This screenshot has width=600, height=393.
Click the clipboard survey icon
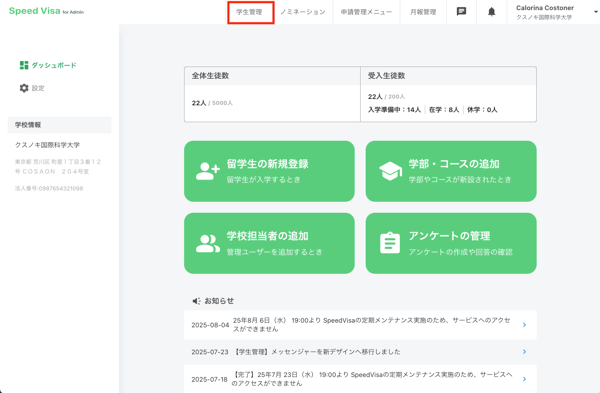coord(390,243)
